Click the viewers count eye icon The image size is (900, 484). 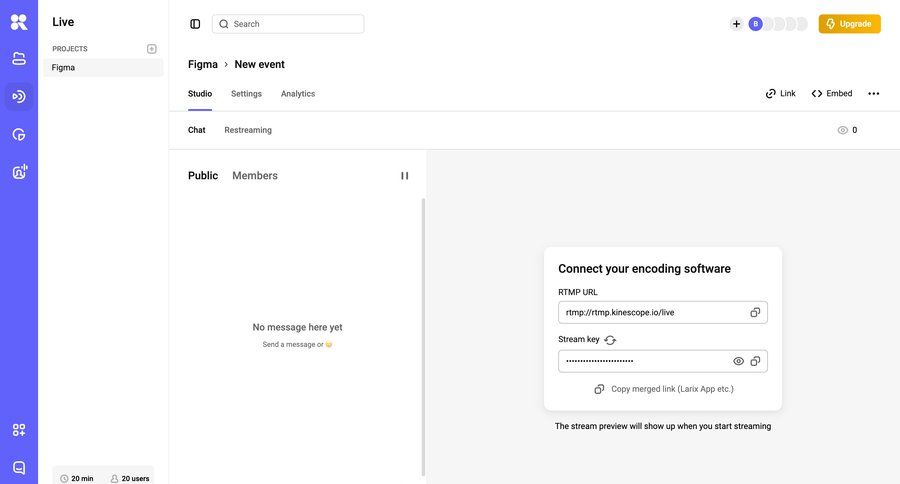tap(843, 130)
